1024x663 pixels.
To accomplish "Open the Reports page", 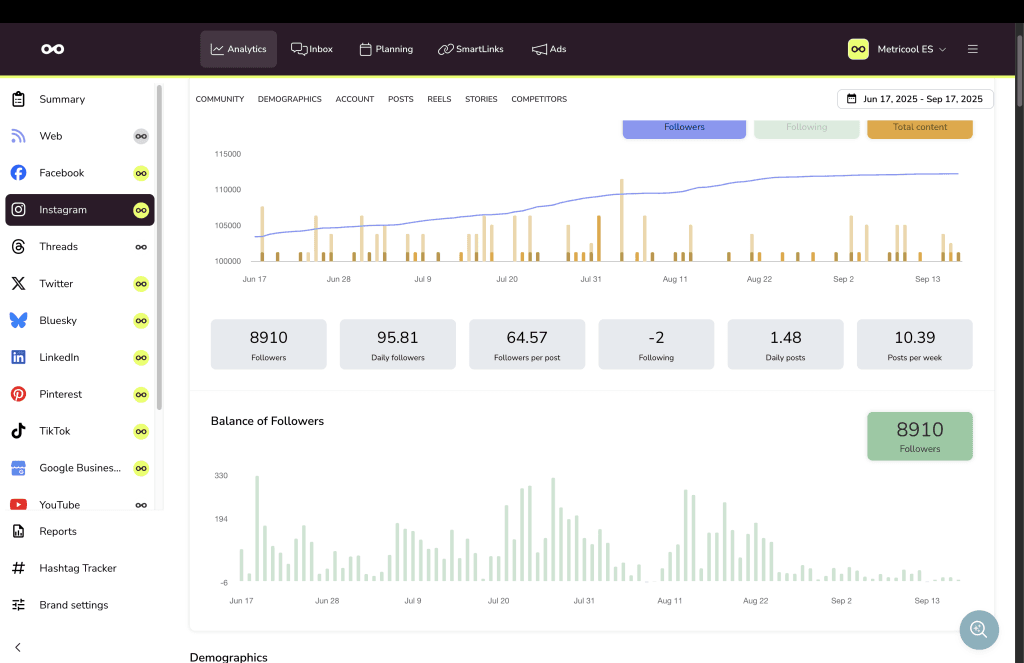I will 58,531.
